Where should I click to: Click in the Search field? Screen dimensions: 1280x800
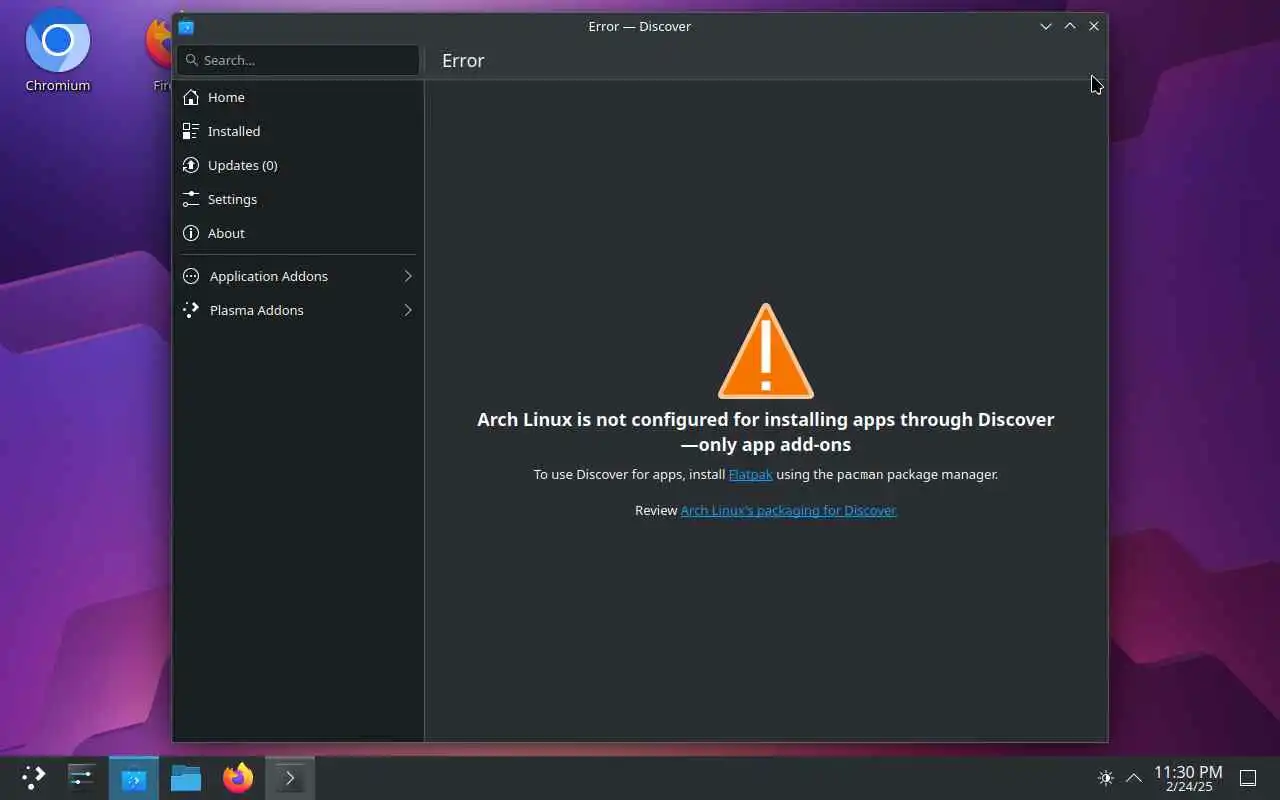tap(298, 60)
